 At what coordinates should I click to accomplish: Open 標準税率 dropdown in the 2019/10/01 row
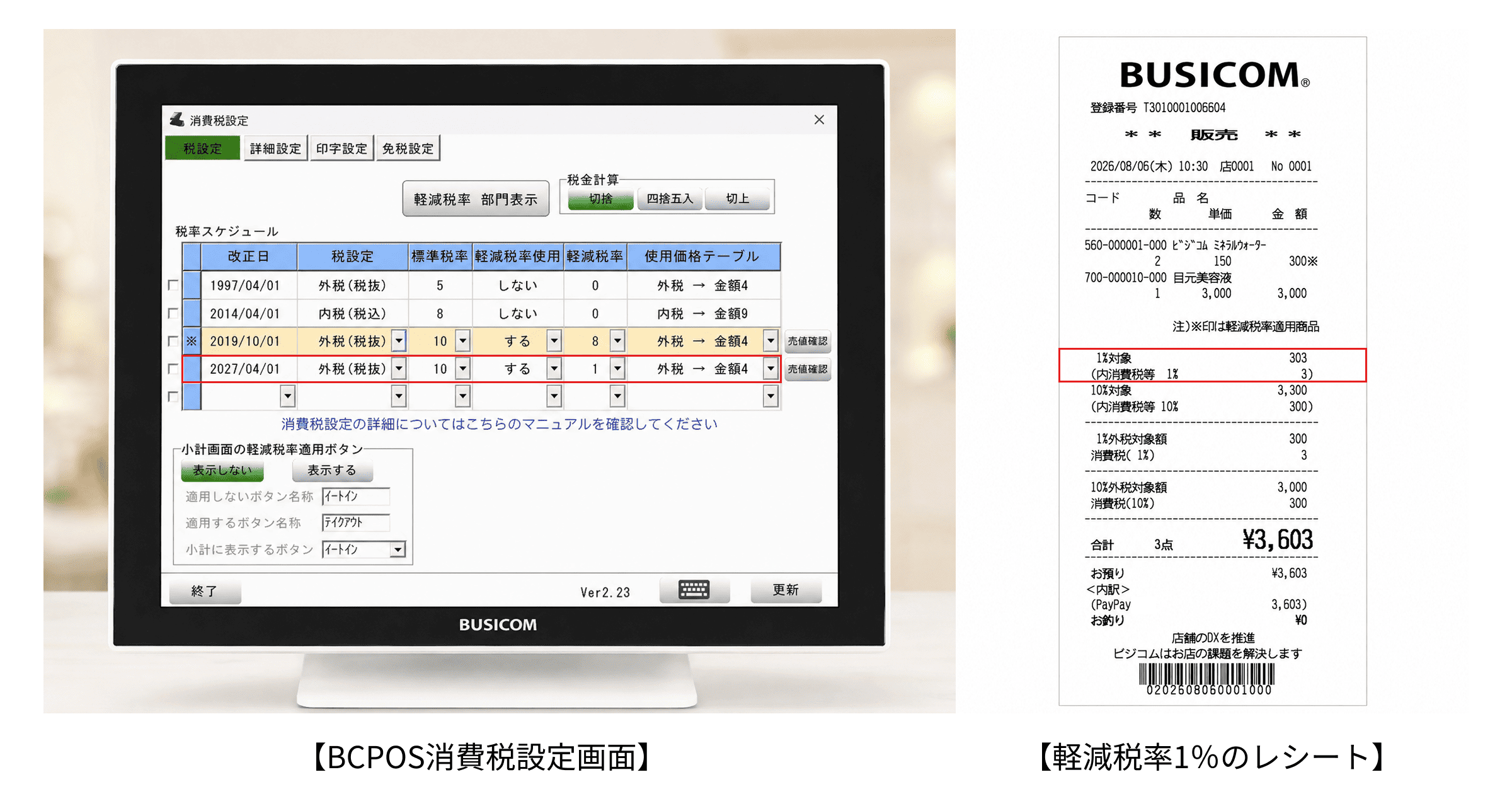pyautogui.click(x=463, y=341)
